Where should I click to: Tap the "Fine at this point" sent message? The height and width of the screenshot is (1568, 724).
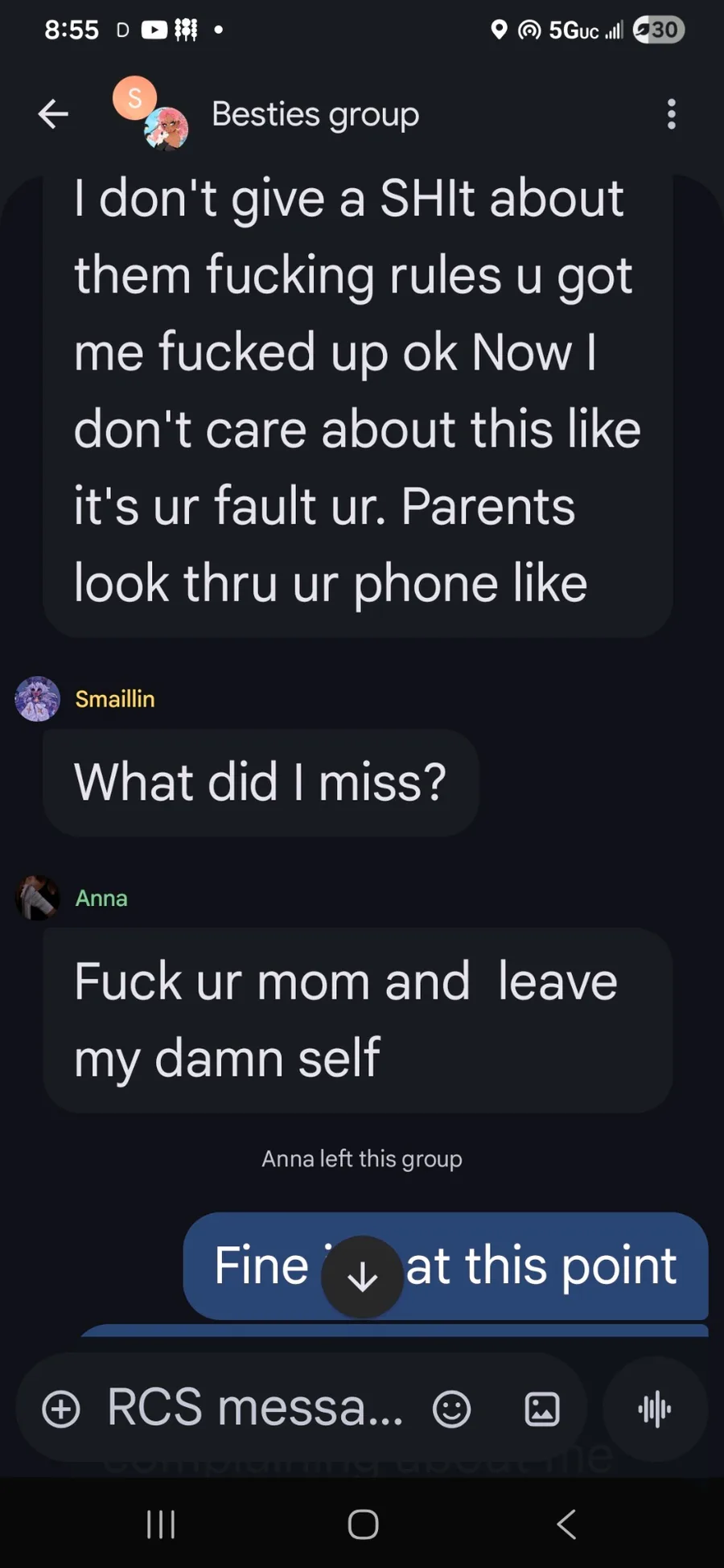tap(446, 1266)
